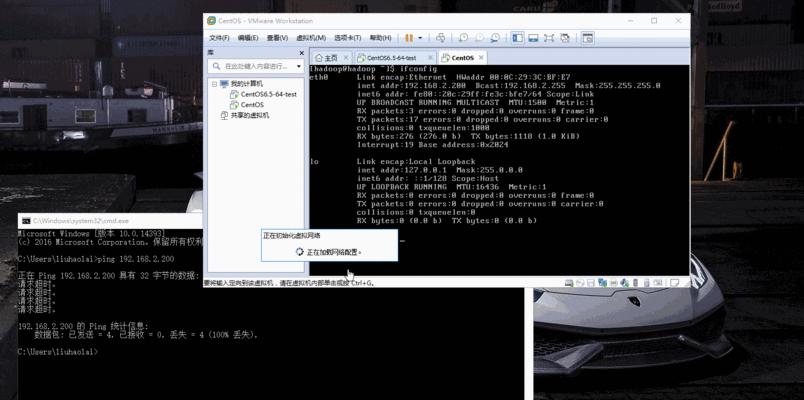The image size is (804, 400).
Task: Click the last C:\Users\liuhaolai> prompt in cmd
Action: pyautogui.click(x=57, y=352)
